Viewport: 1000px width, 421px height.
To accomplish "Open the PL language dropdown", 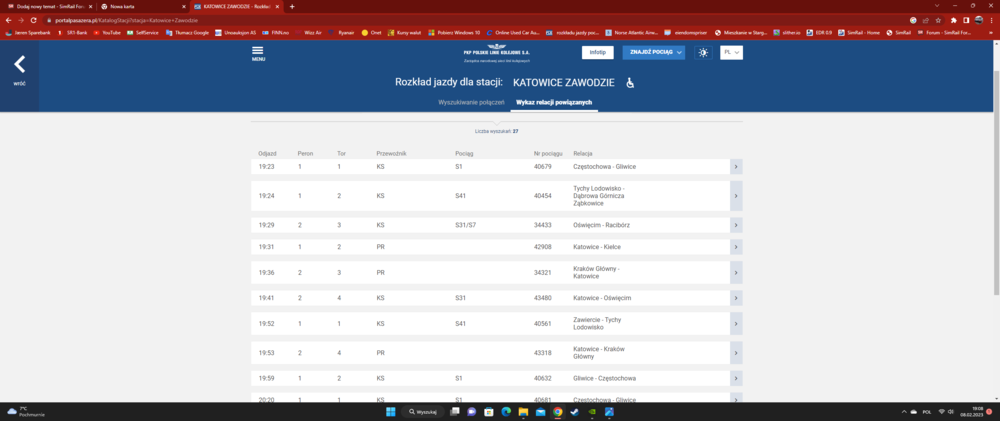I will tap(731, 52).
